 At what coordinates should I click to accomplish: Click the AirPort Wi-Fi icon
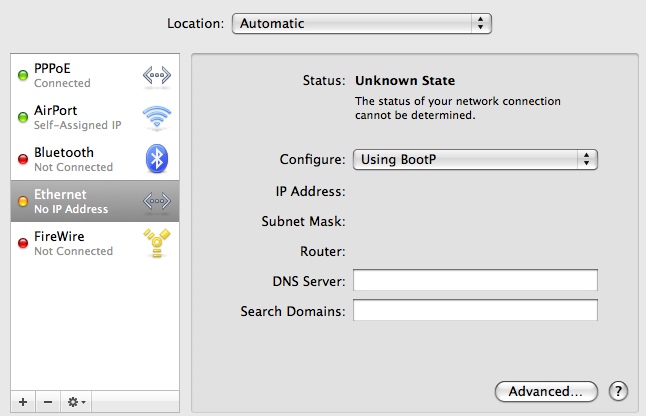coord(157,117)
